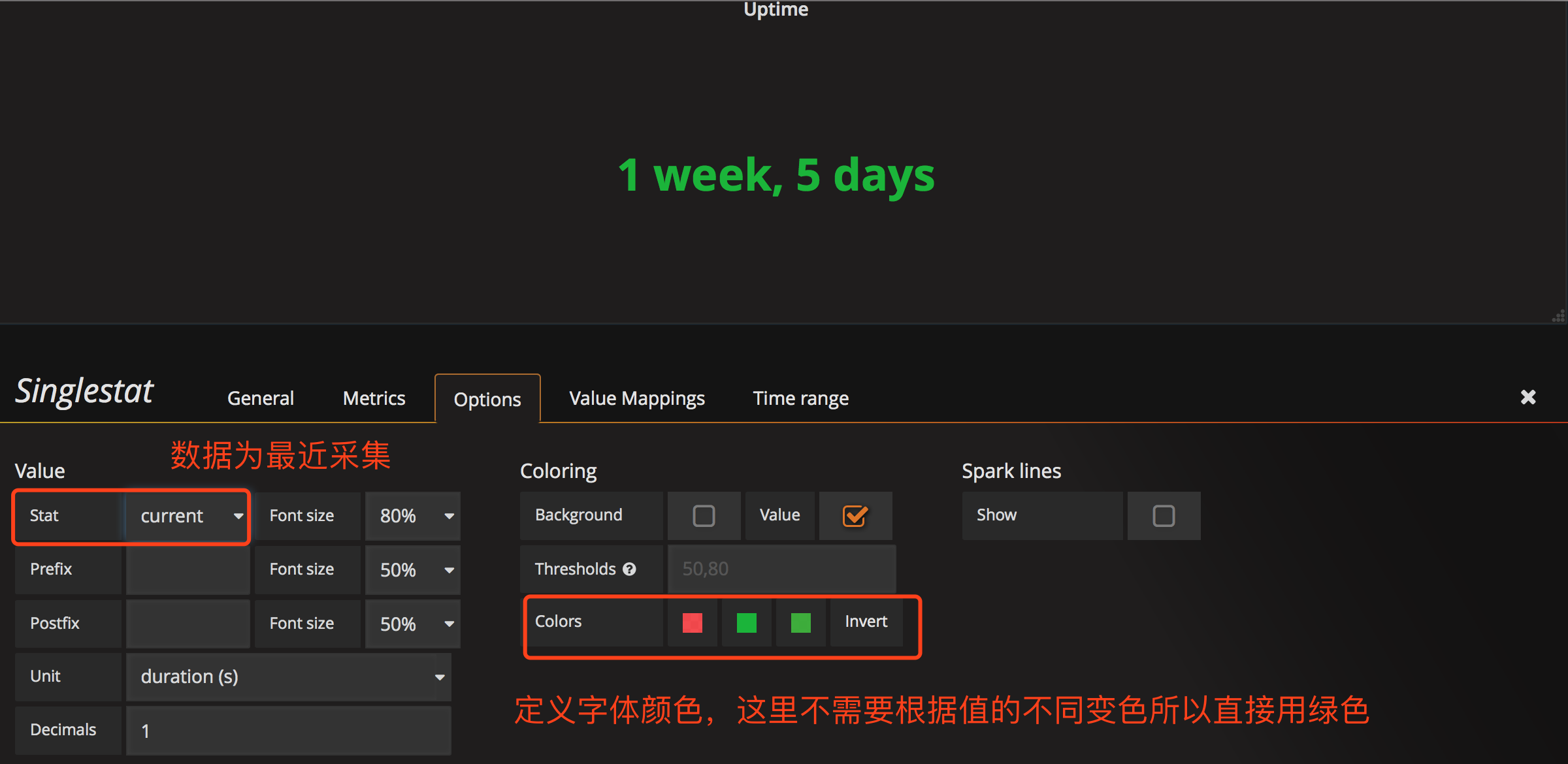Click the middle green color swatch
Screen dimensions: 1568x764
point(746,622)
